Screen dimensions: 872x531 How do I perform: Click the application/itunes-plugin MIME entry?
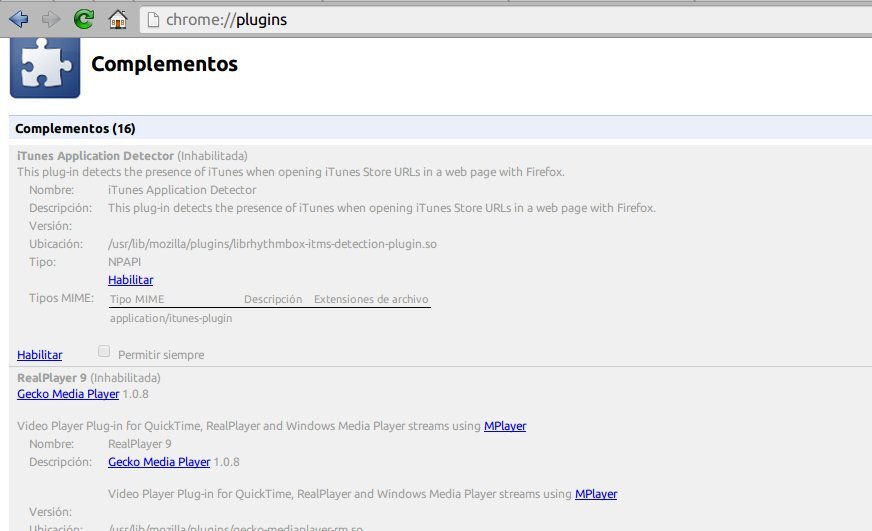coord(171,318)
